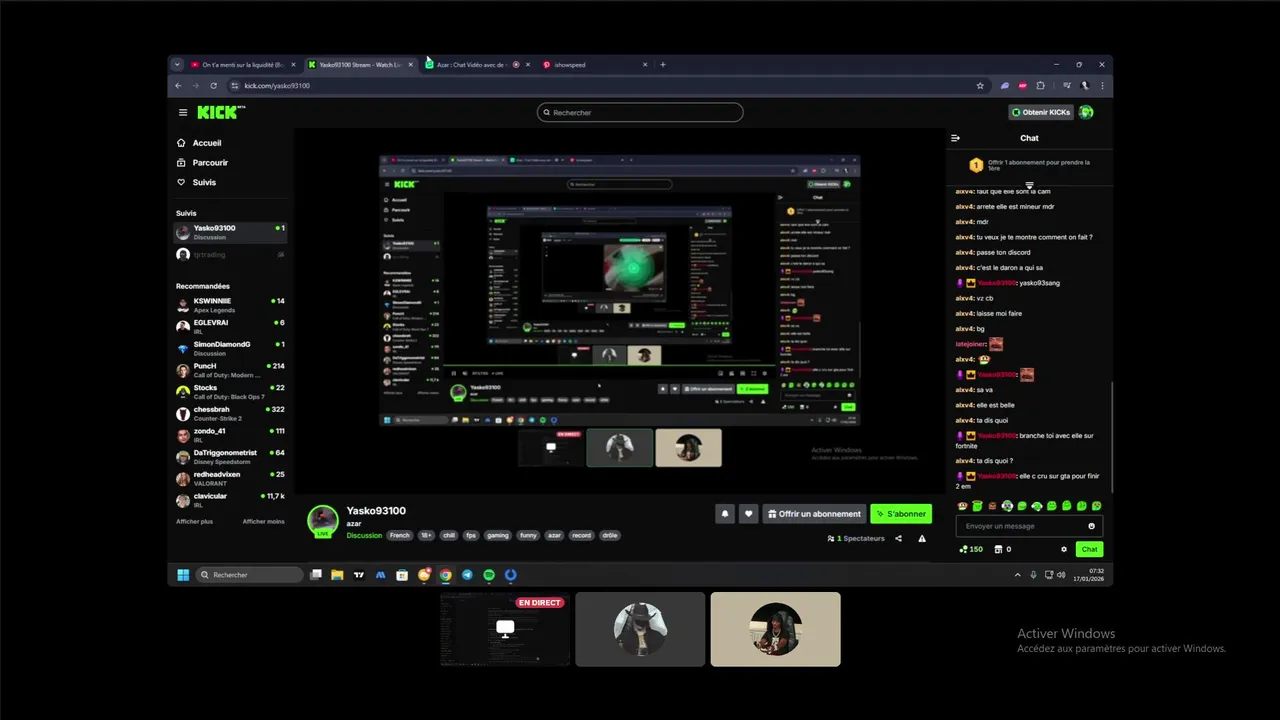The height and width of the screenshot is (720, 1280).
Task: Open Telegram from the taskbar
Action: click(x=467, y=575)
